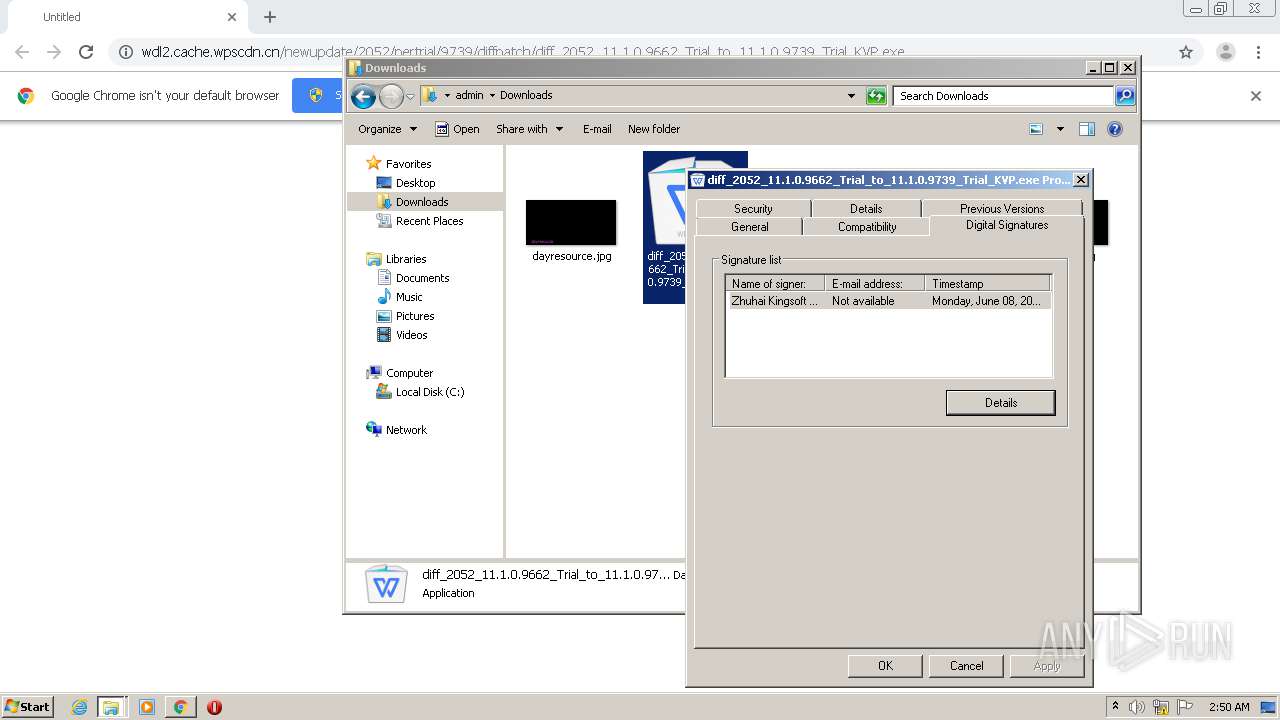The width and height of the screenshot is (1280, 720).
Task: Open Documents library
Action: pos(422,278)
